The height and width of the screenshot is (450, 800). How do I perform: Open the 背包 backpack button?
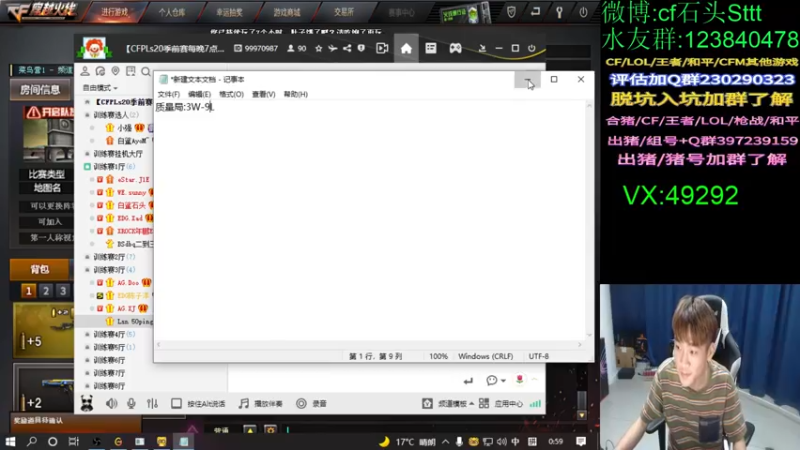pyautogui.click(x=39, y=269)
